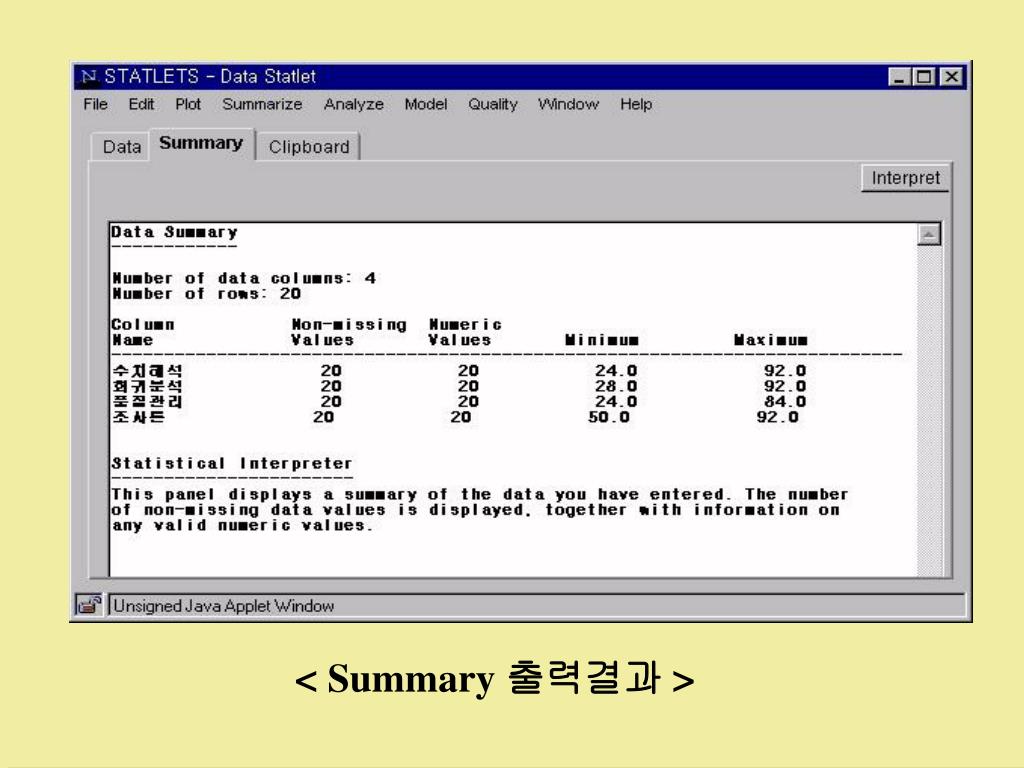This screenshot has width=1024, height=768.
Task: Click the 'Statistical Interpreter' heading
Action: click(x=232, y=464)
